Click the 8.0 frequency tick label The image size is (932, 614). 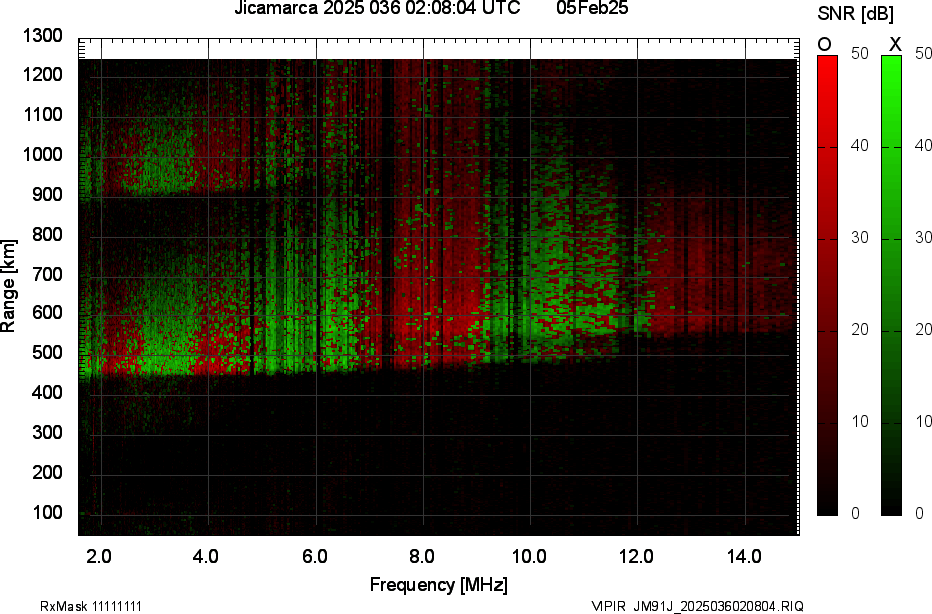pyautogui.click(x=421, y=557)
